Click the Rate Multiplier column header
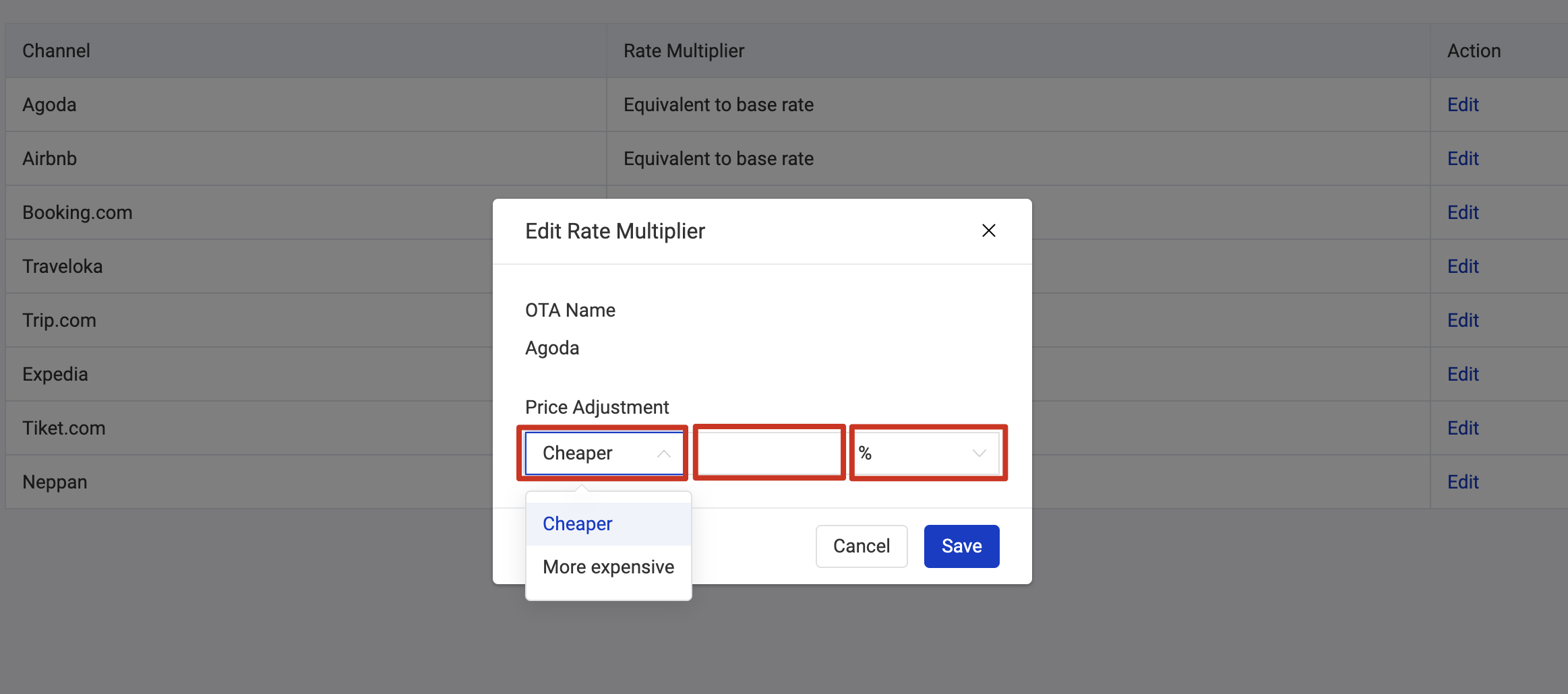1568x694 pixels. pyautogui.click(x=684, y=51)
